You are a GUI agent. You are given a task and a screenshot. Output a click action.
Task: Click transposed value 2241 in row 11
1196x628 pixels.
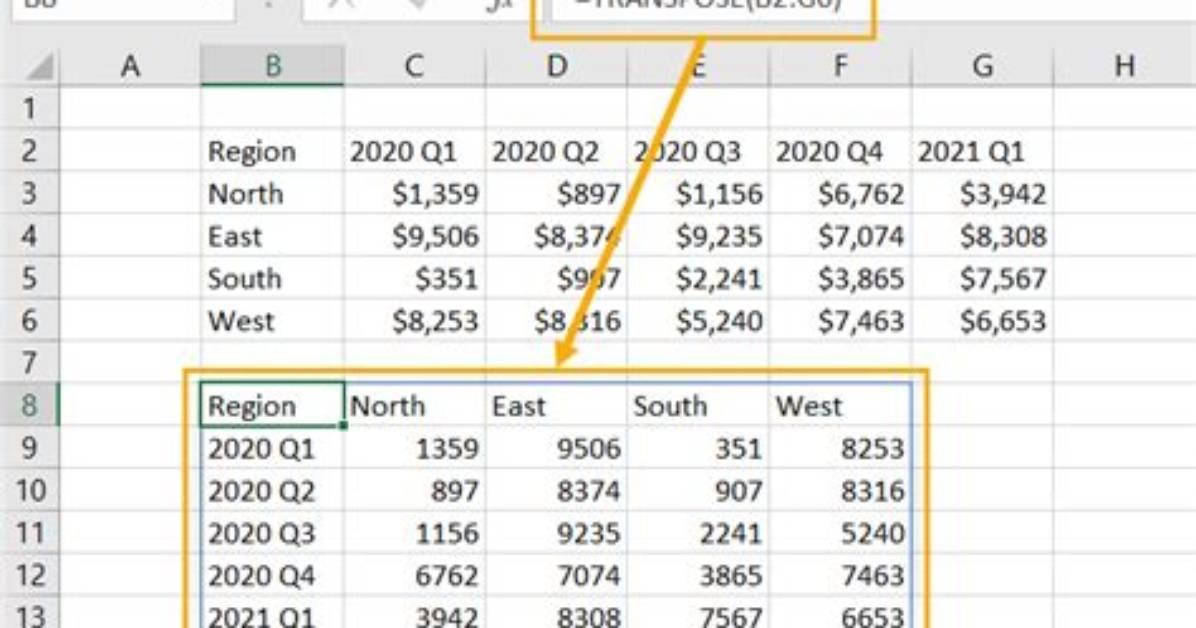698,533
